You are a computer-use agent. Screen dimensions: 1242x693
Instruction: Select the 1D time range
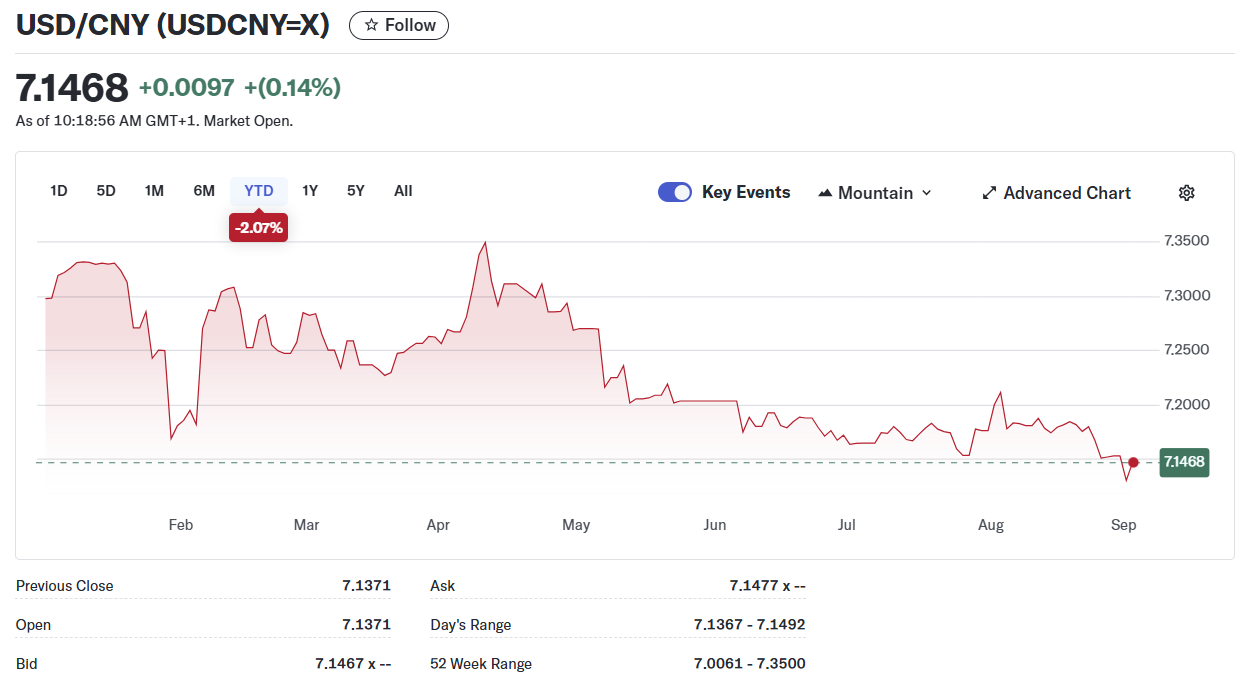point(59,191)
